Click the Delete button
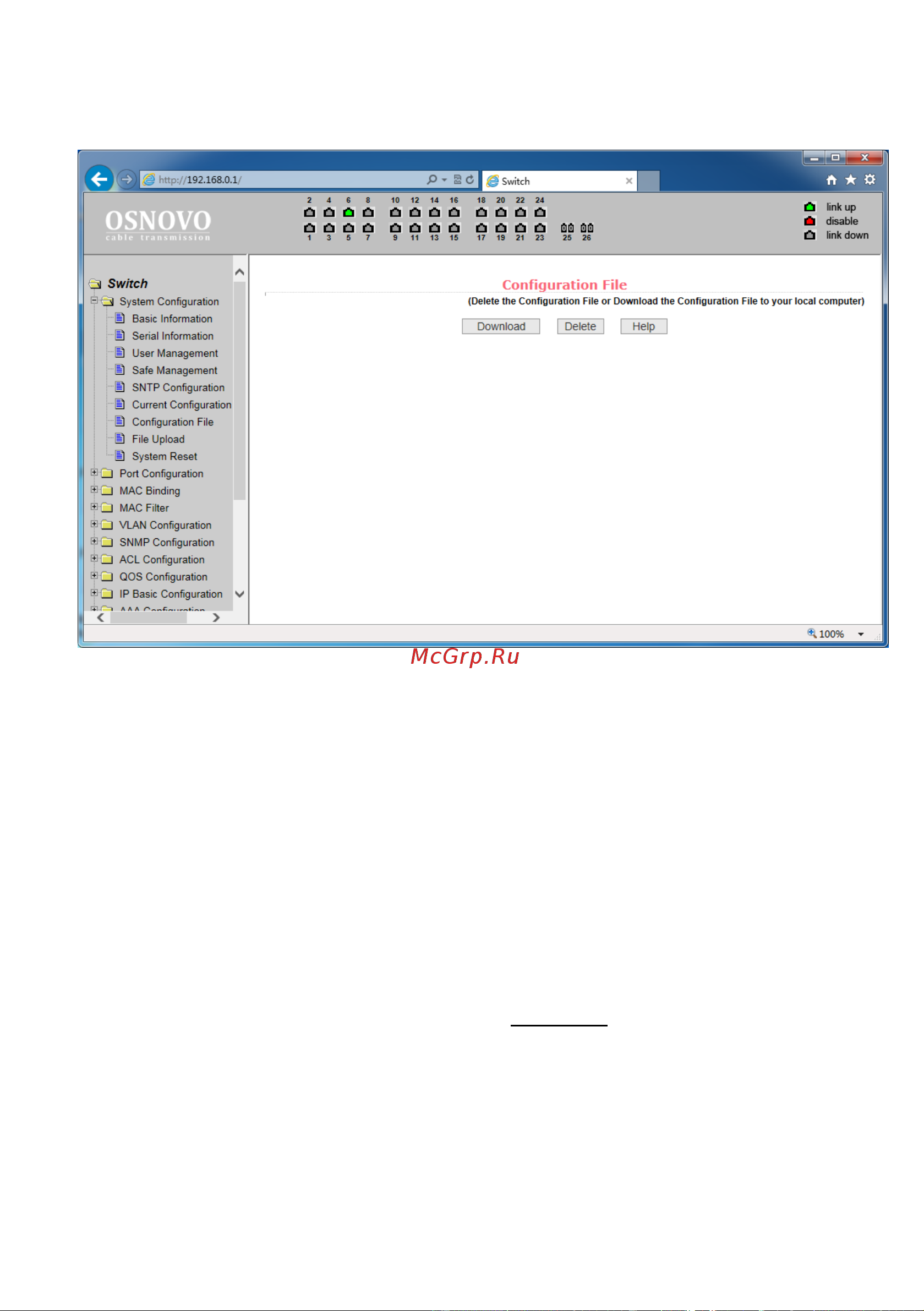 click(580, 326)
